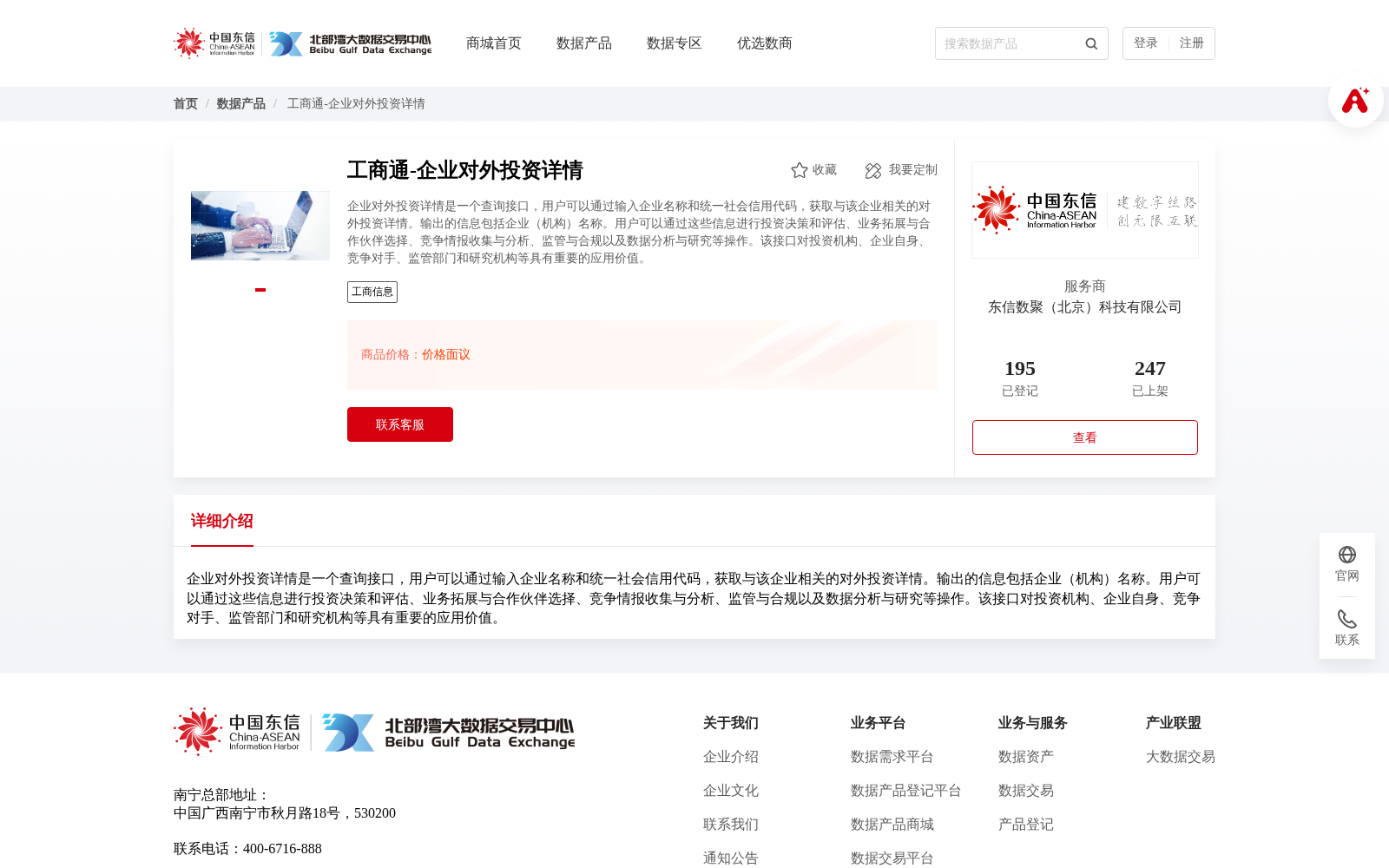
Task: Open footer link 通知公告
Action: point(731,858)
